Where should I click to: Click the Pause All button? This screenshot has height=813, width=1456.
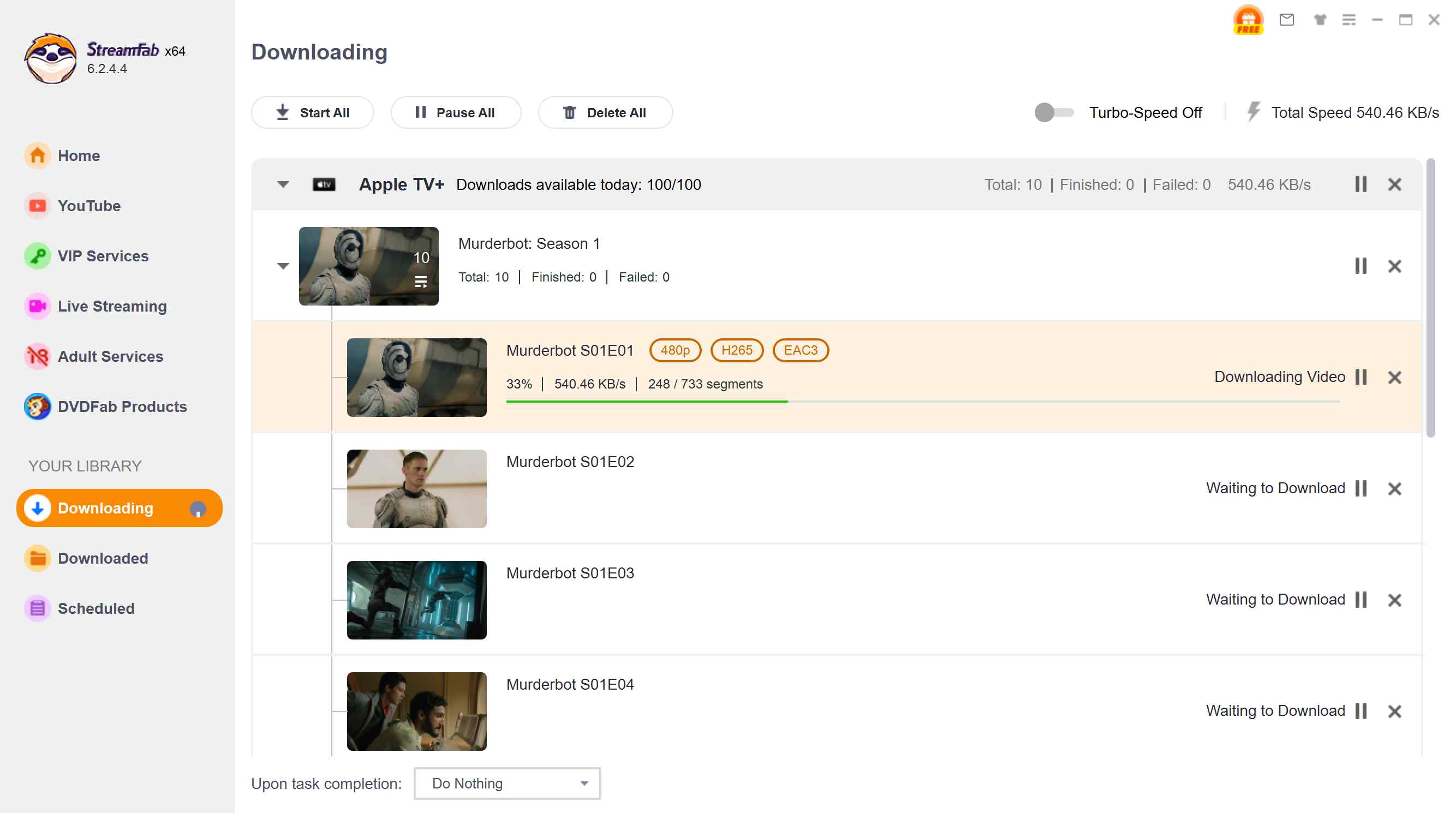tap(456, 112)
